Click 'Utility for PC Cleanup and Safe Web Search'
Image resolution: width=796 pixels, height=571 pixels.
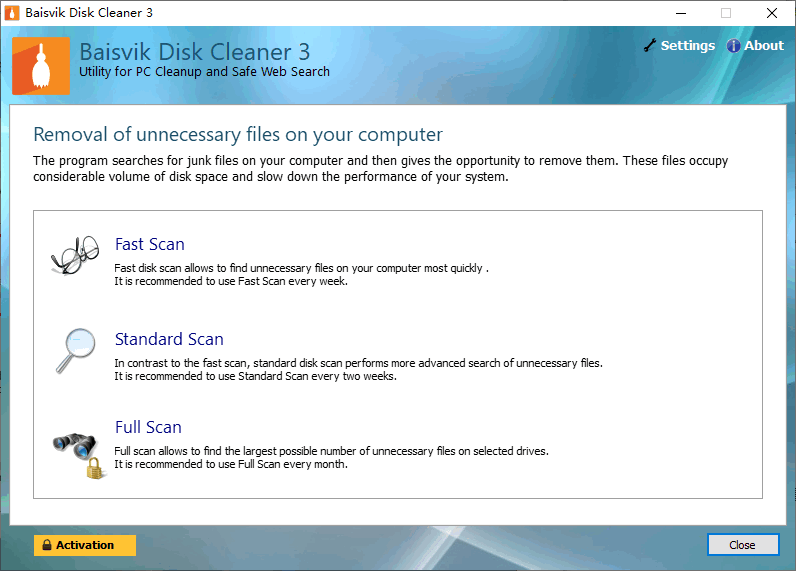point(204,72)
